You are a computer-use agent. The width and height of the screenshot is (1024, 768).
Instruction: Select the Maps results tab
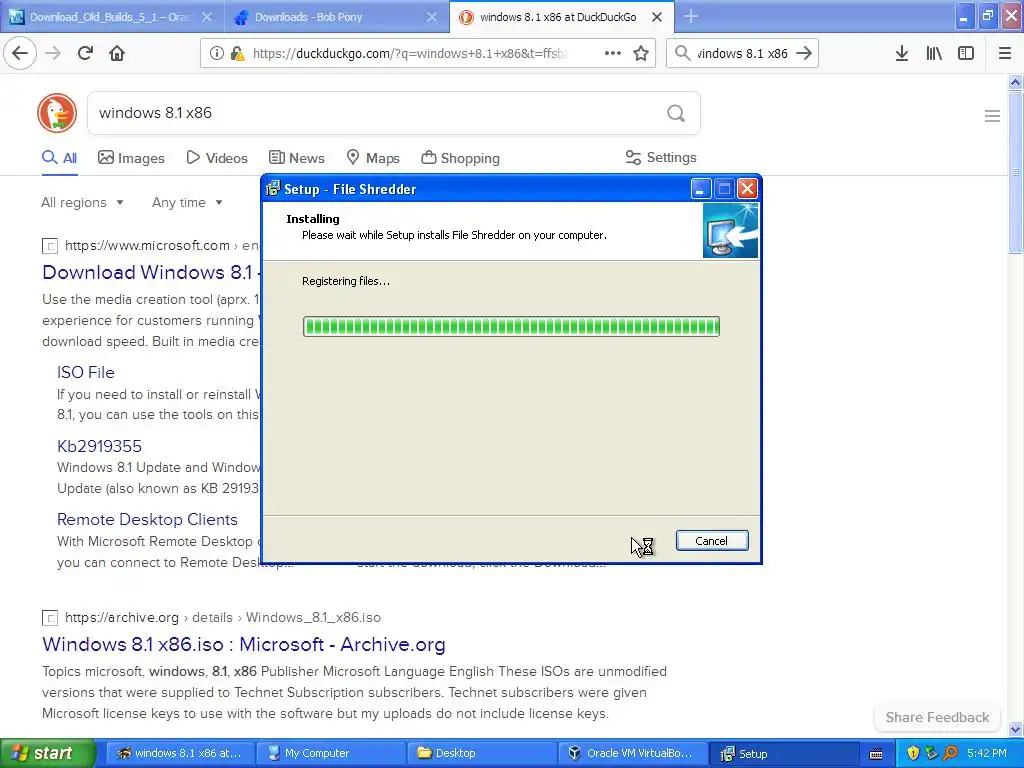click(372, 158)
